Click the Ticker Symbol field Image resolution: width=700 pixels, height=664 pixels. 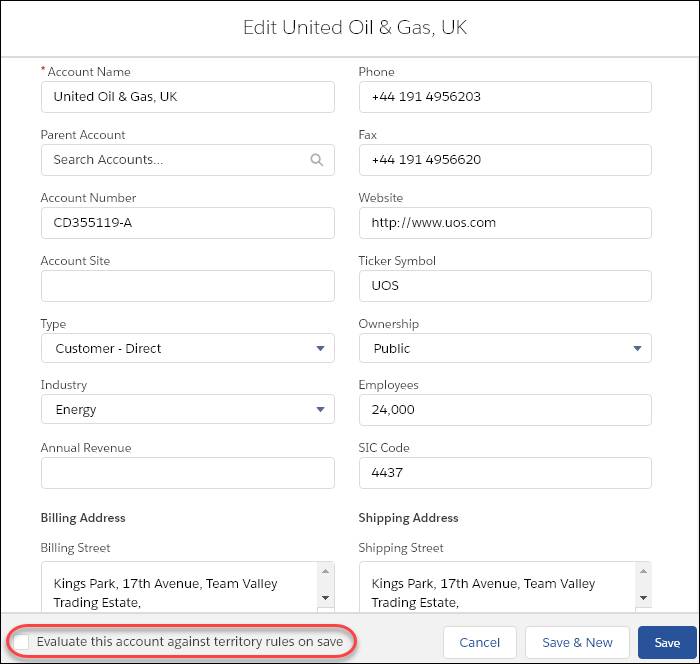pos(505,286)
